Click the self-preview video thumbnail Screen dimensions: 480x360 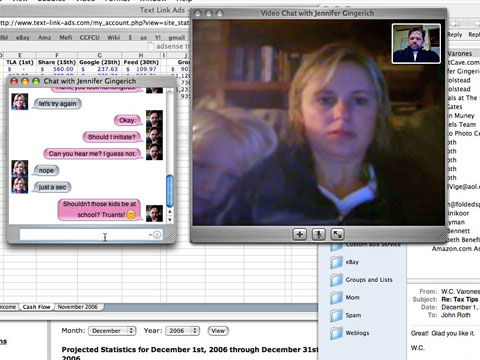tap(416, 43)
